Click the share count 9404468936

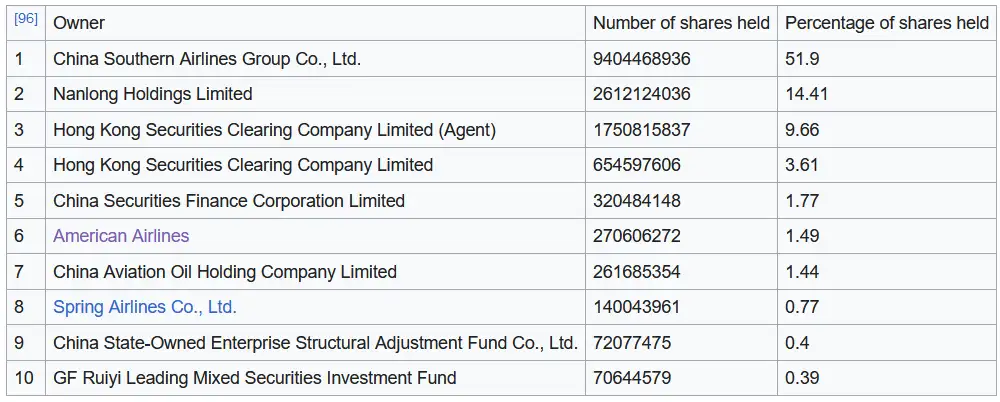click(x=642, y=59)
